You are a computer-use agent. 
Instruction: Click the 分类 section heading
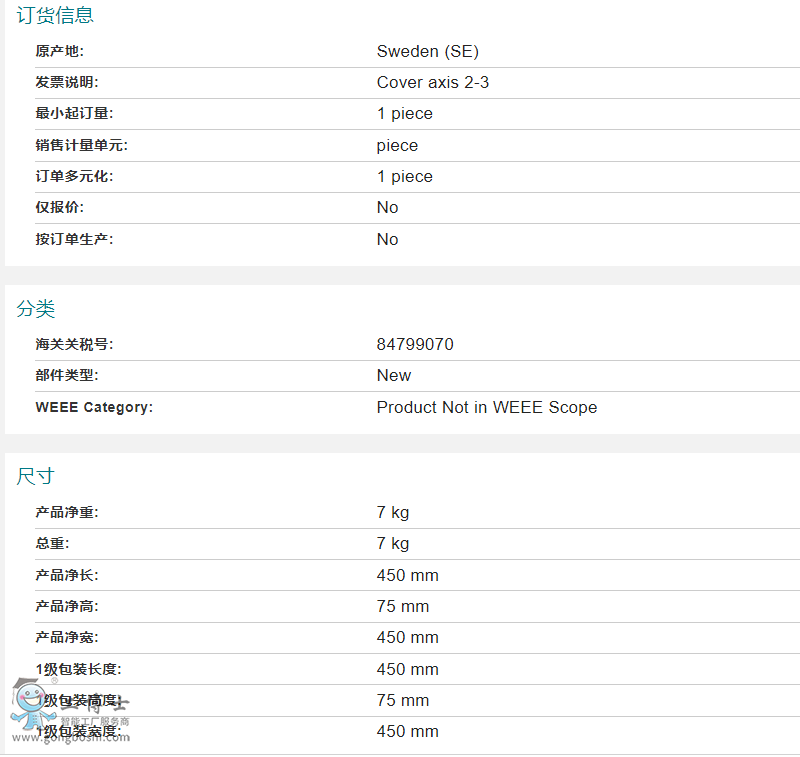[36, 309]
